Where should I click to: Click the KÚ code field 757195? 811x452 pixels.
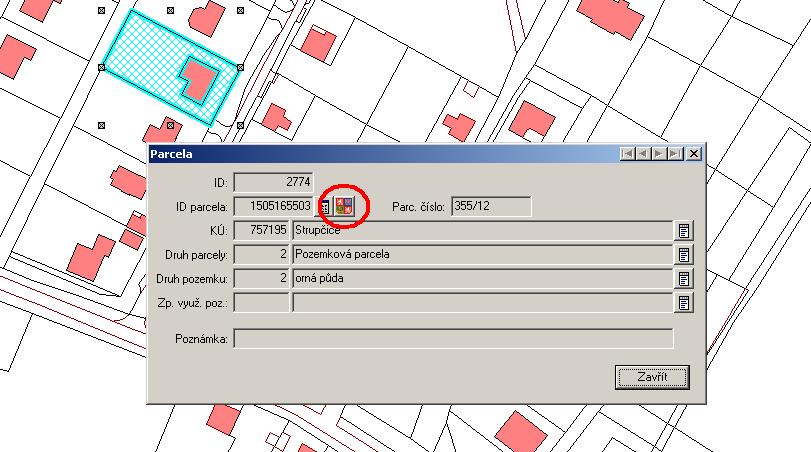(261, 230)
